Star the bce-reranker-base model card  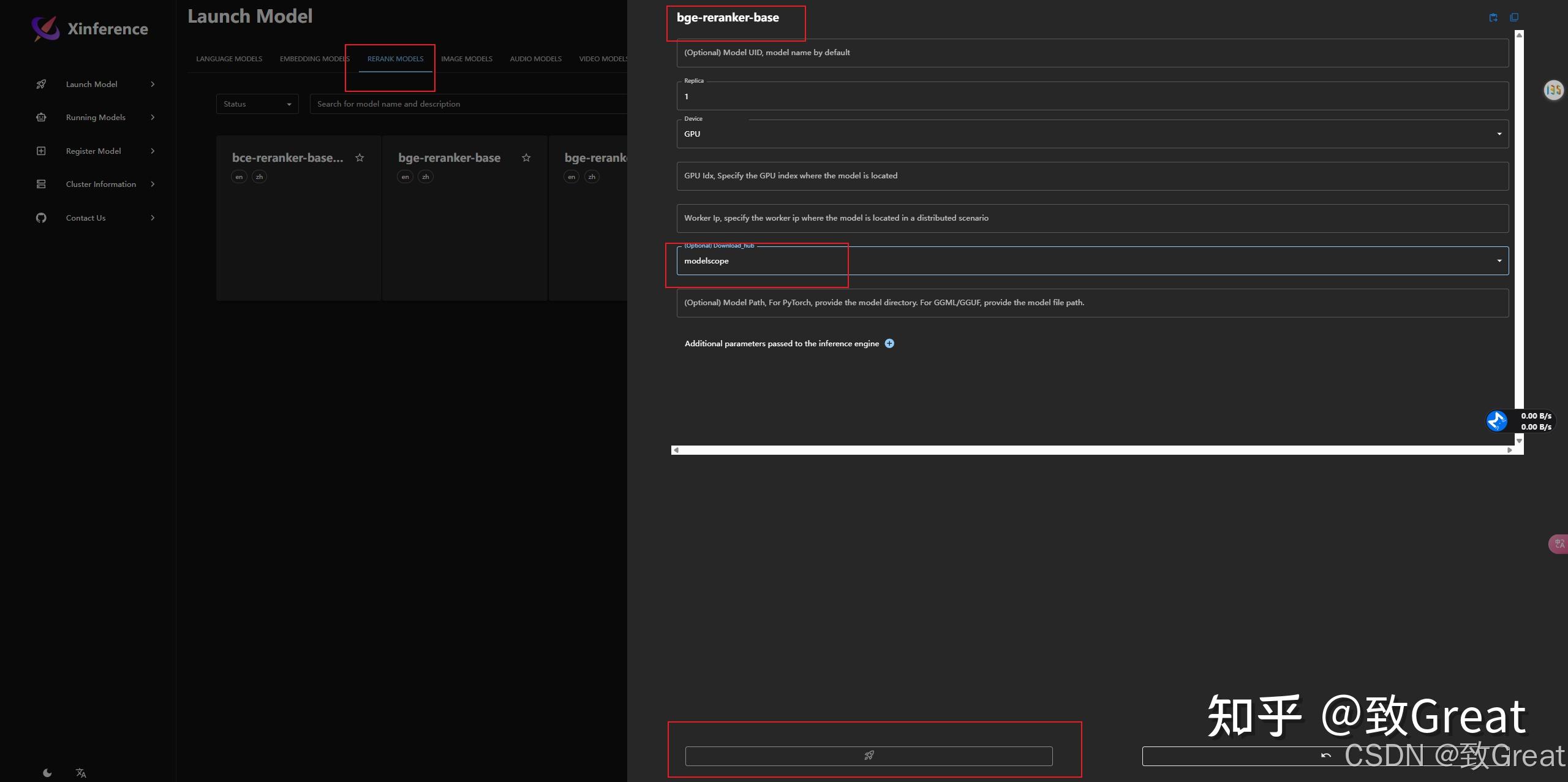360,158
